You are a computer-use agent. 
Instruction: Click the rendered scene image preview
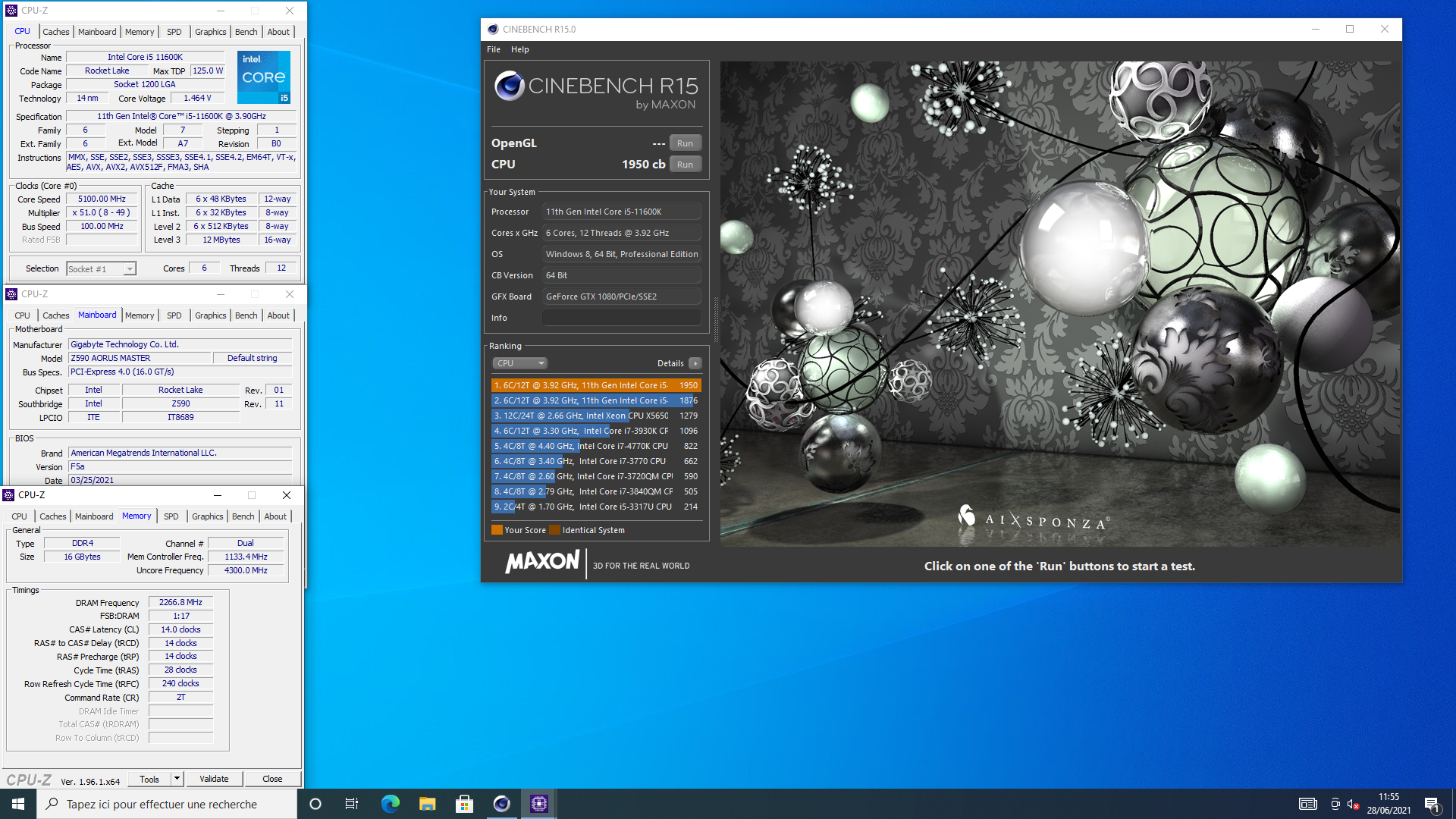(x=1059, y=304)
